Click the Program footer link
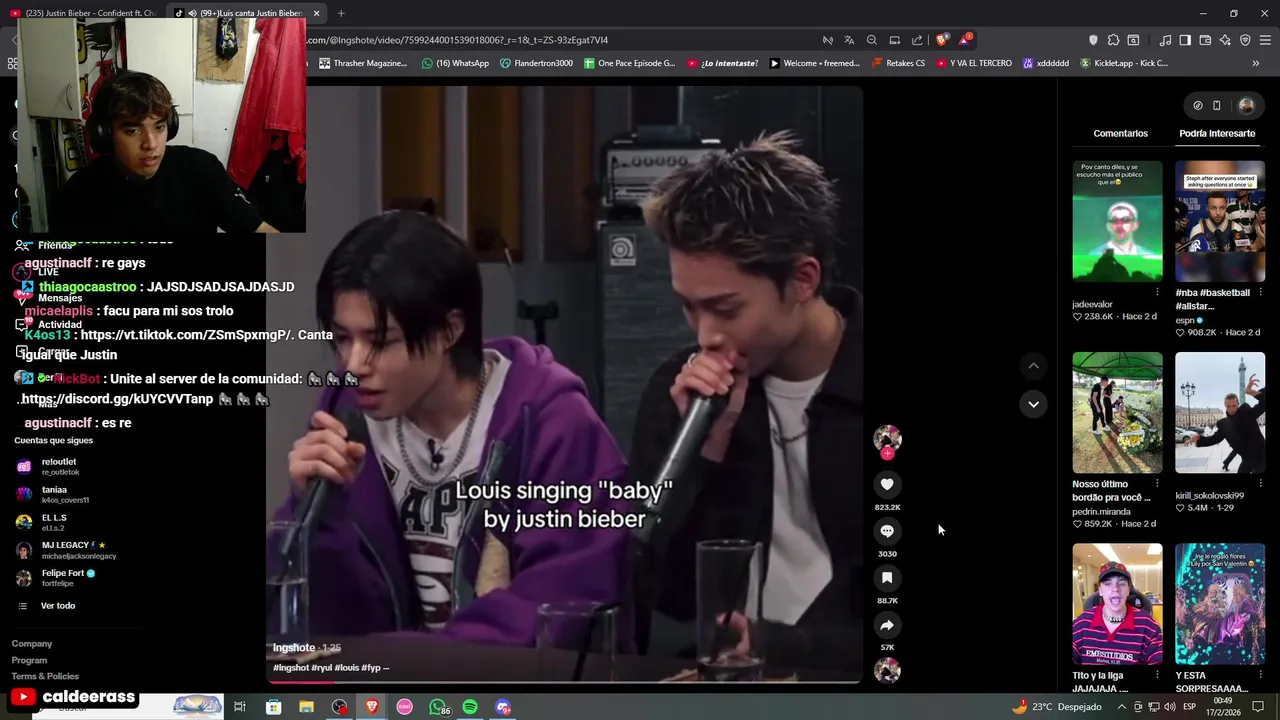 pos(29,660)
